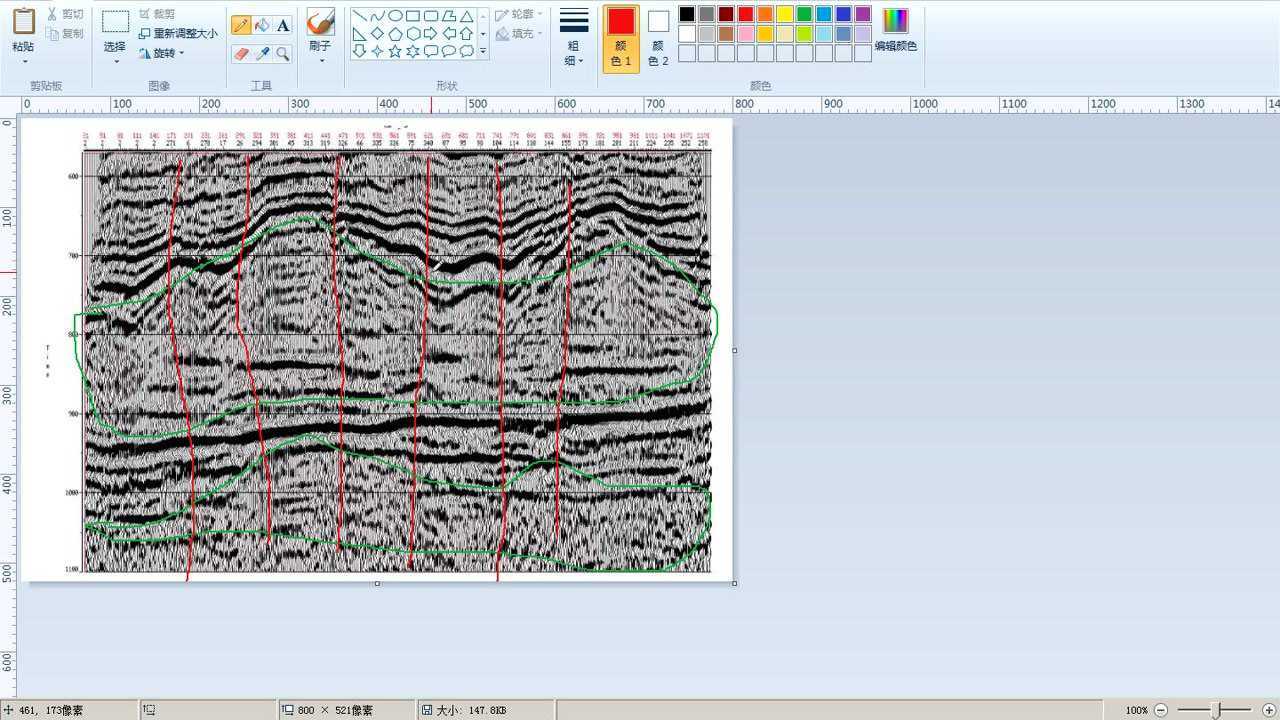This screenshot has width=1280, height=720.
Task: Click the canvas right-edge resize handle
Action: 735,350
